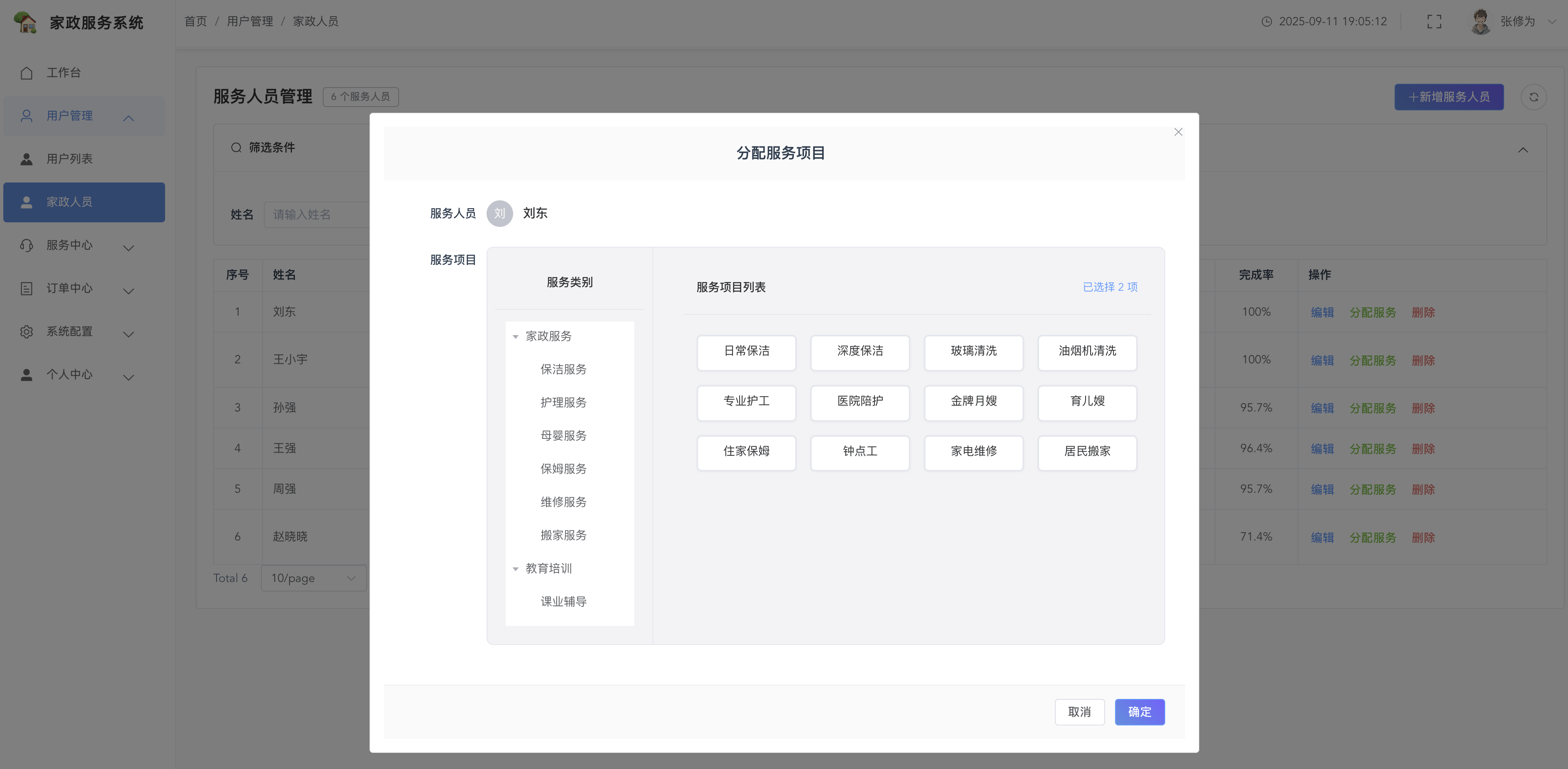The width and height of the screenshot is (1568, 769).
Task: Open the 10/page pagination dropdown
Action: click(x=313, y=578)
